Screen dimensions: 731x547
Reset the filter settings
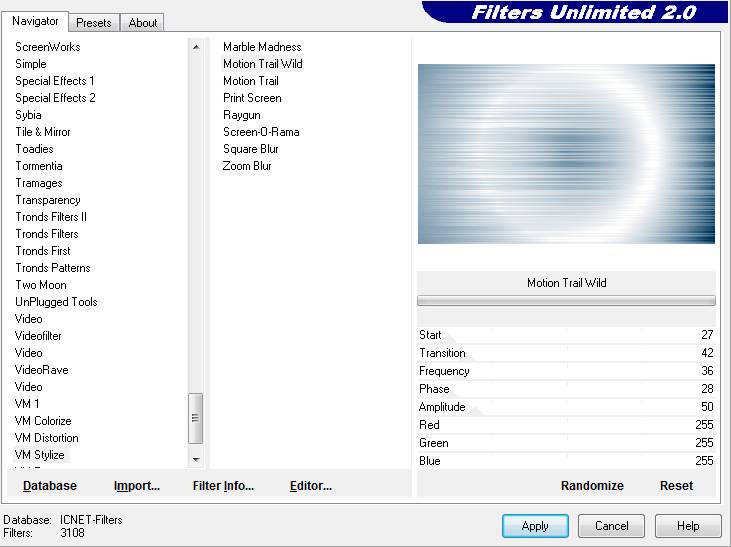click(676, 485)
